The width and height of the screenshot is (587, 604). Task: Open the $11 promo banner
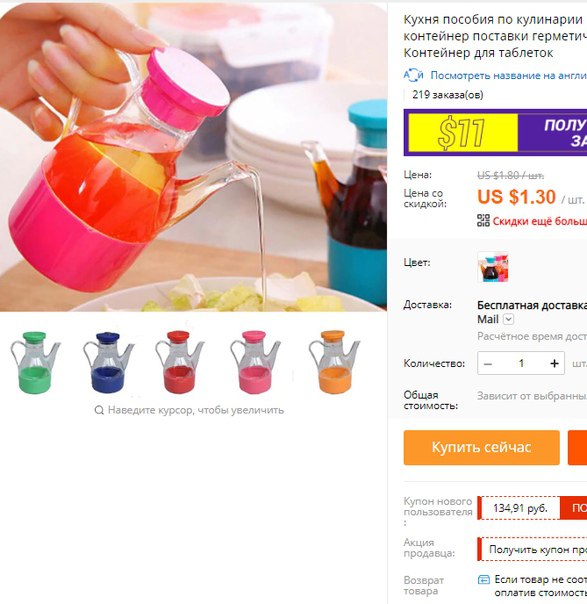(495, 133)
